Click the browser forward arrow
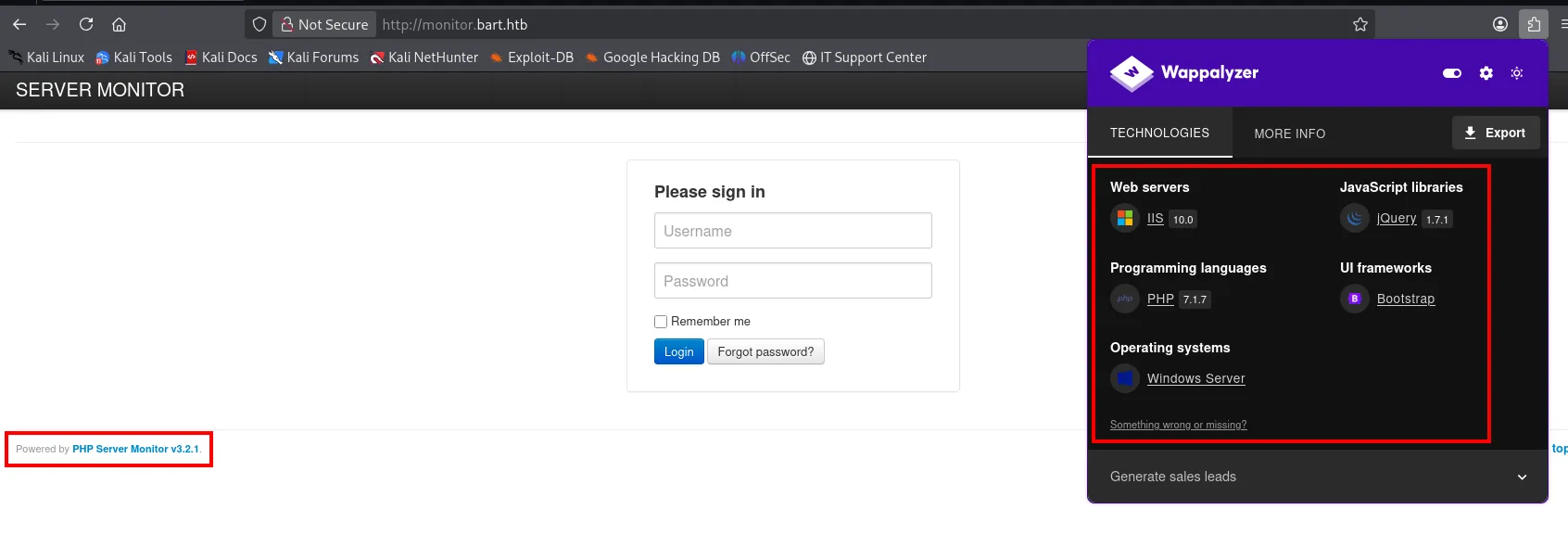Screen dimensions: 1568x535 pos(53,24)
